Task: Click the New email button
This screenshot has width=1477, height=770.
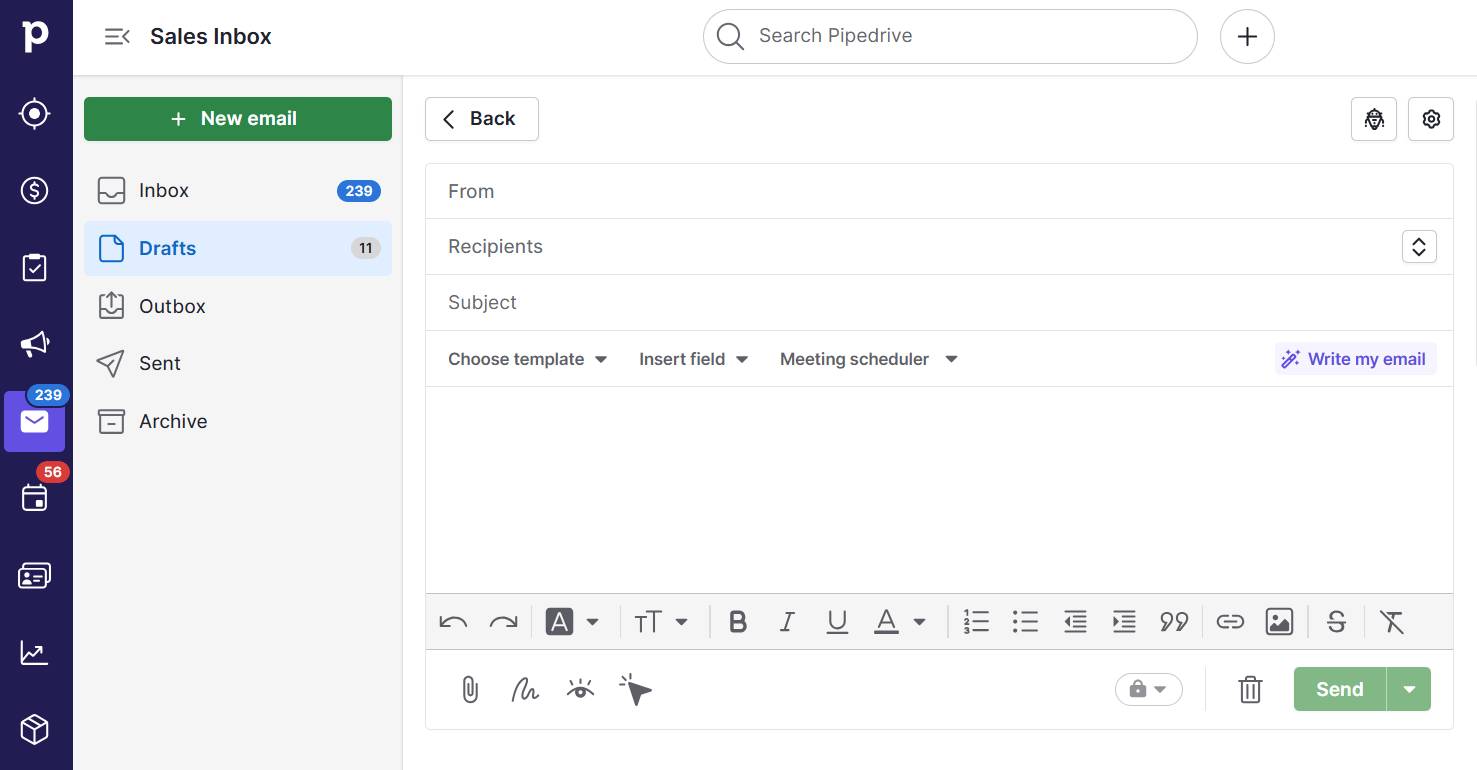Action: tap(237, 118)
